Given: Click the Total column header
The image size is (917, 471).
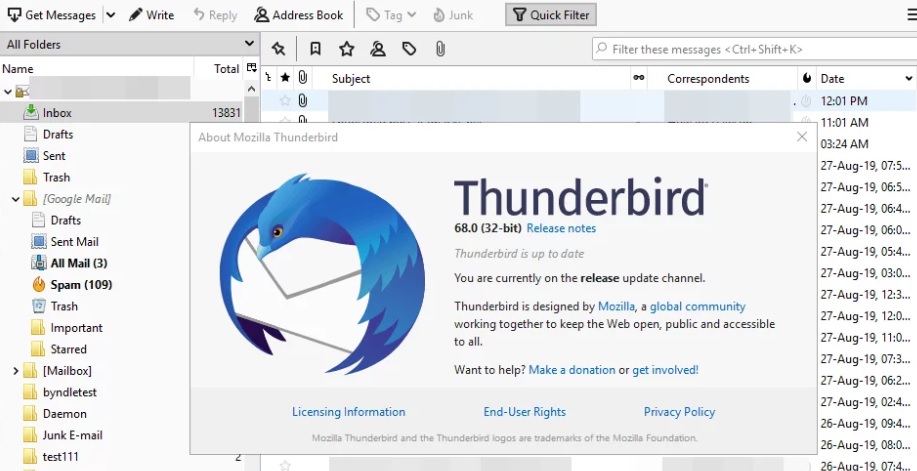Looking at the screenshot, I should tap(227, 68).
